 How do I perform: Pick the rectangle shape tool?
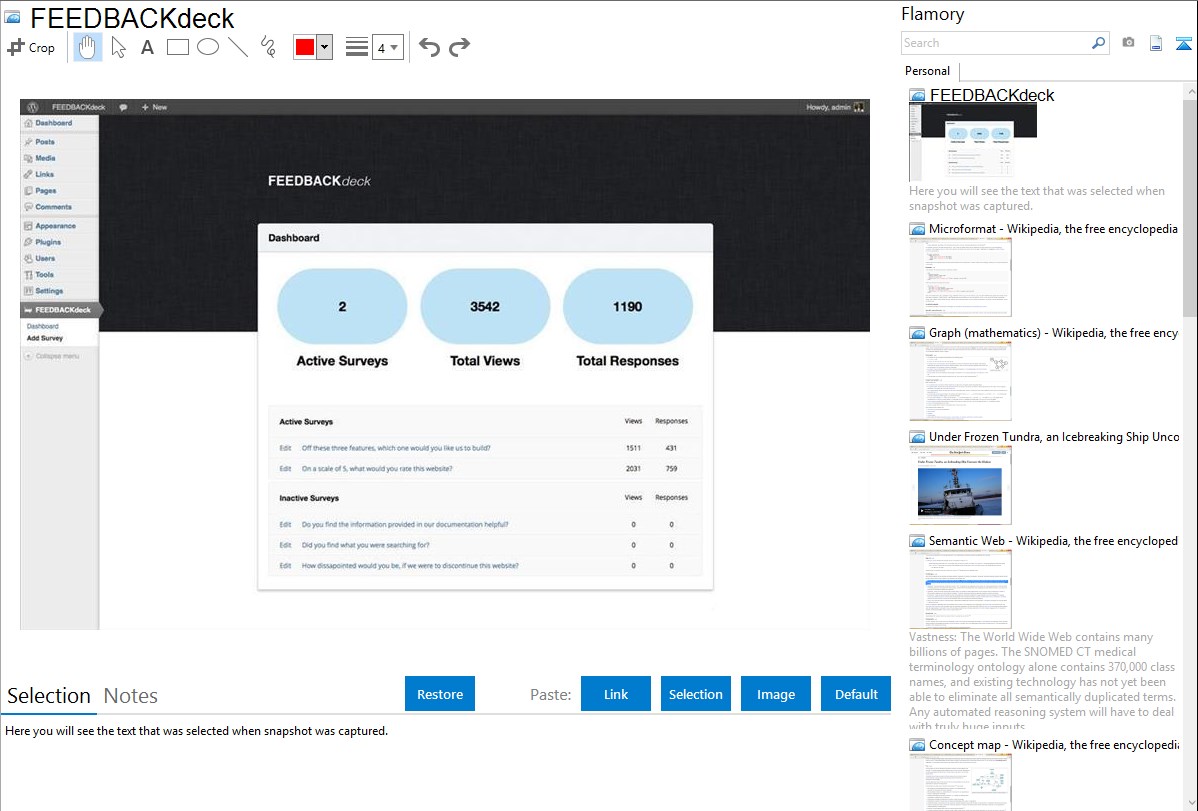177,47
